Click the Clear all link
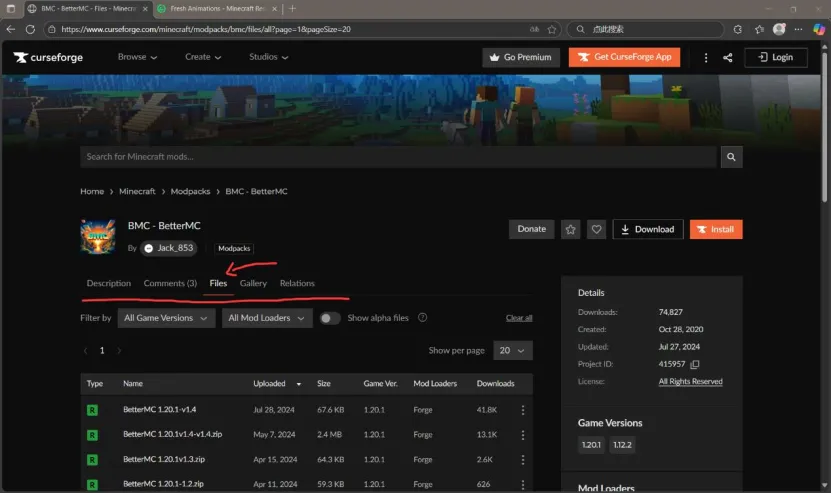831x493 pixels. (518, 318)
